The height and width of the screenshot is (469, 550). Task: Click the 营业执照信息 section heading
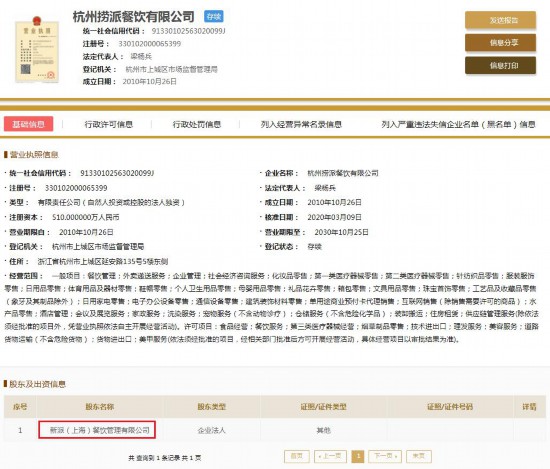pos(34,155)
